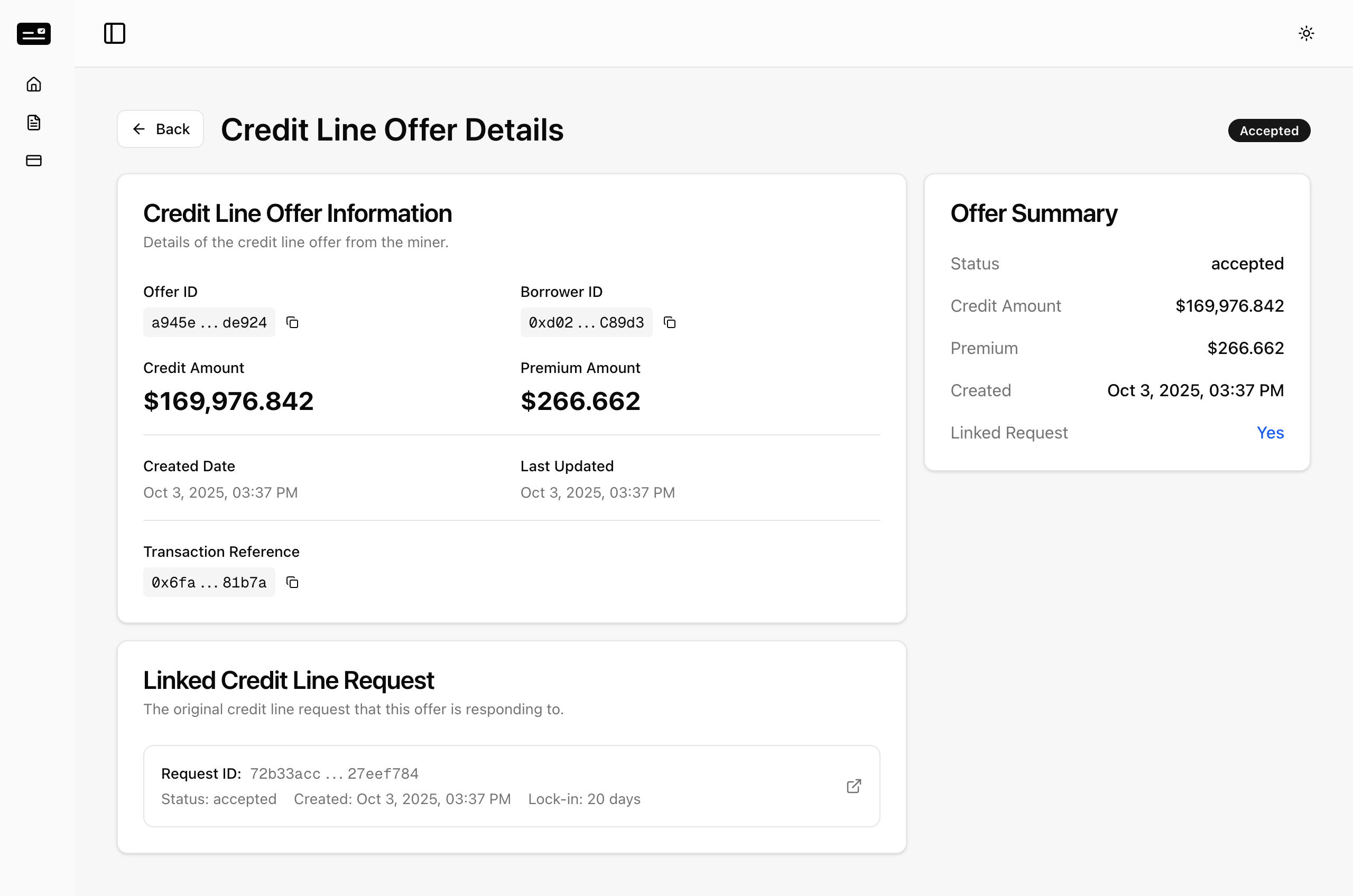
Task: Click the Credit Line Offer Details heading
Action: 392,130
